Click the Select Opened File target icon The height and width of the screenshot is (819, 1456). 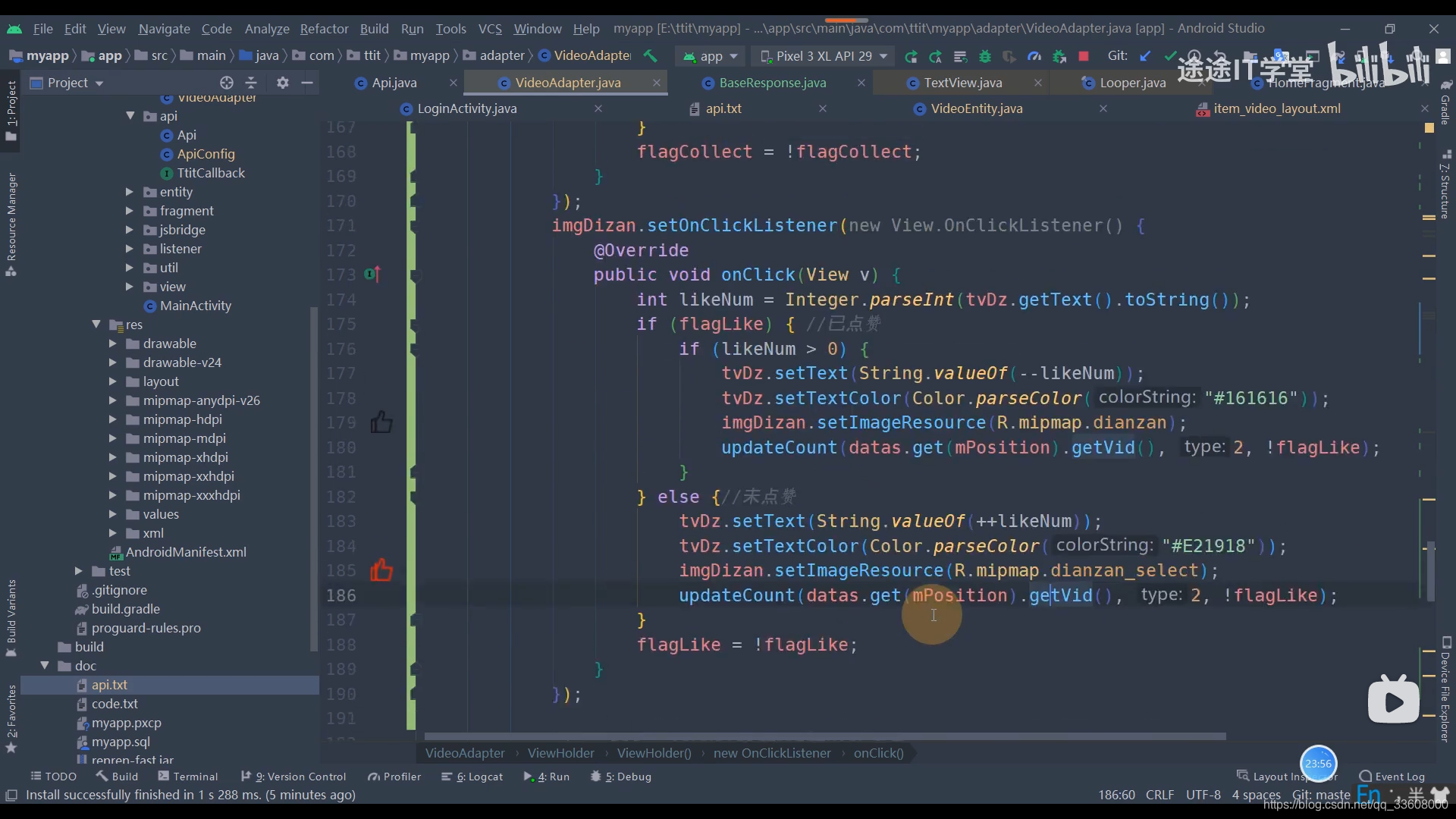226,83
